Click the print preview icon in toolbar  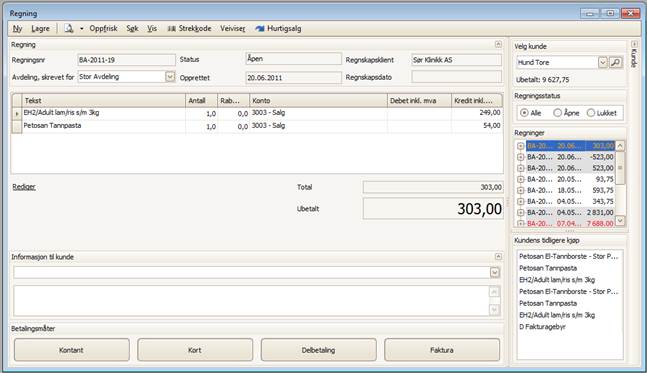(x=68, y=28)
